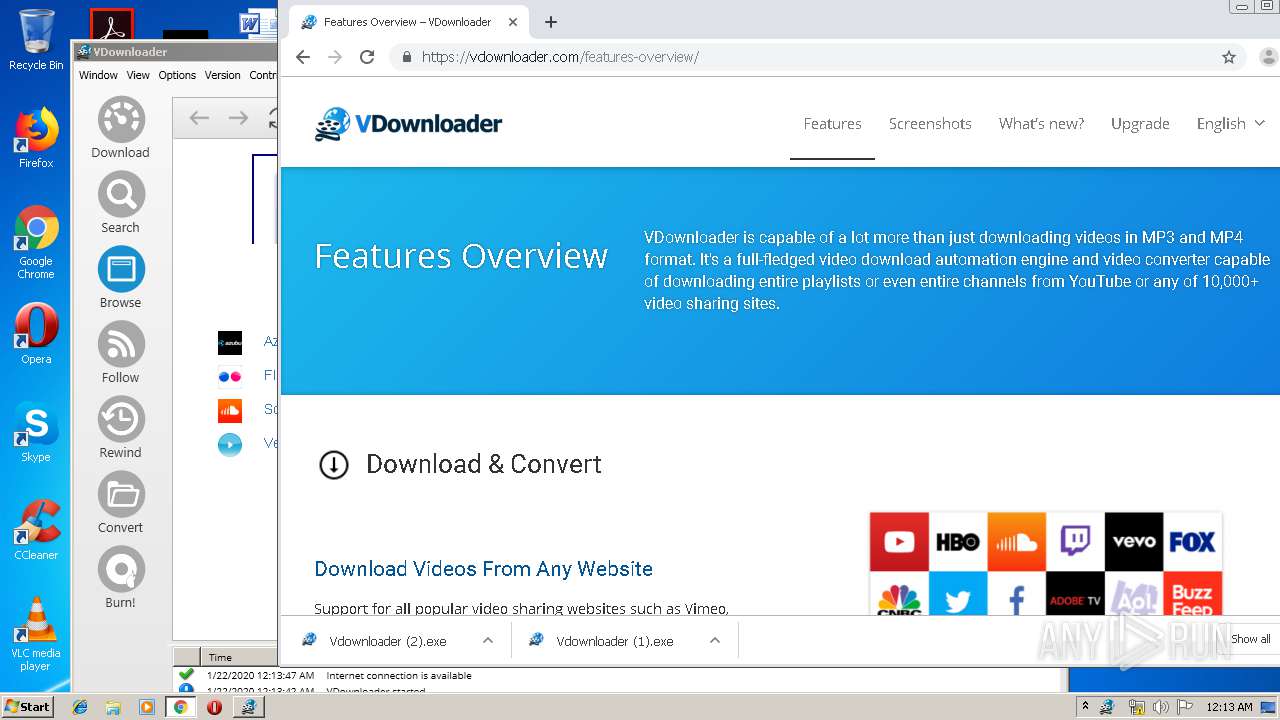This screenshot has width=1280, height=720.
Task: Click the FOX logo tile
Action: 1192,542
